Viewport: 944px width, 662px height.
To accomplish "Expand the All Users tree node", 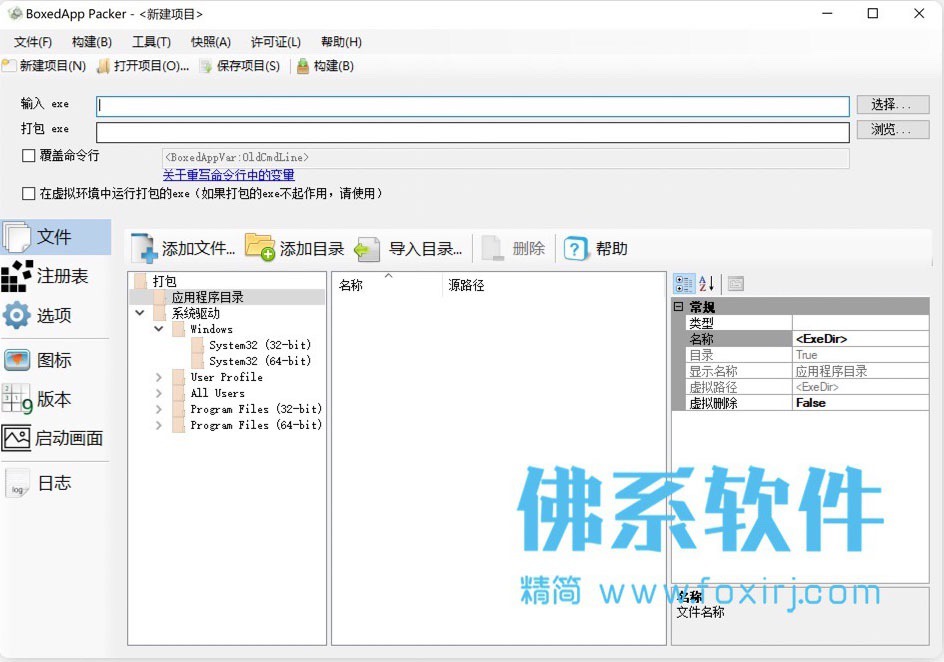I will 159,393.
